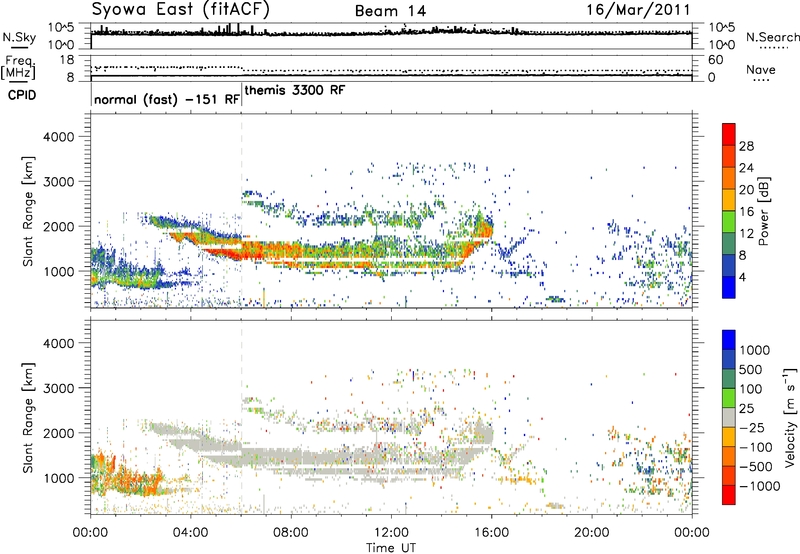Click the '60' tick on the Nave axis
Viewport: 800px width, 554px height.
coord(716,60)
